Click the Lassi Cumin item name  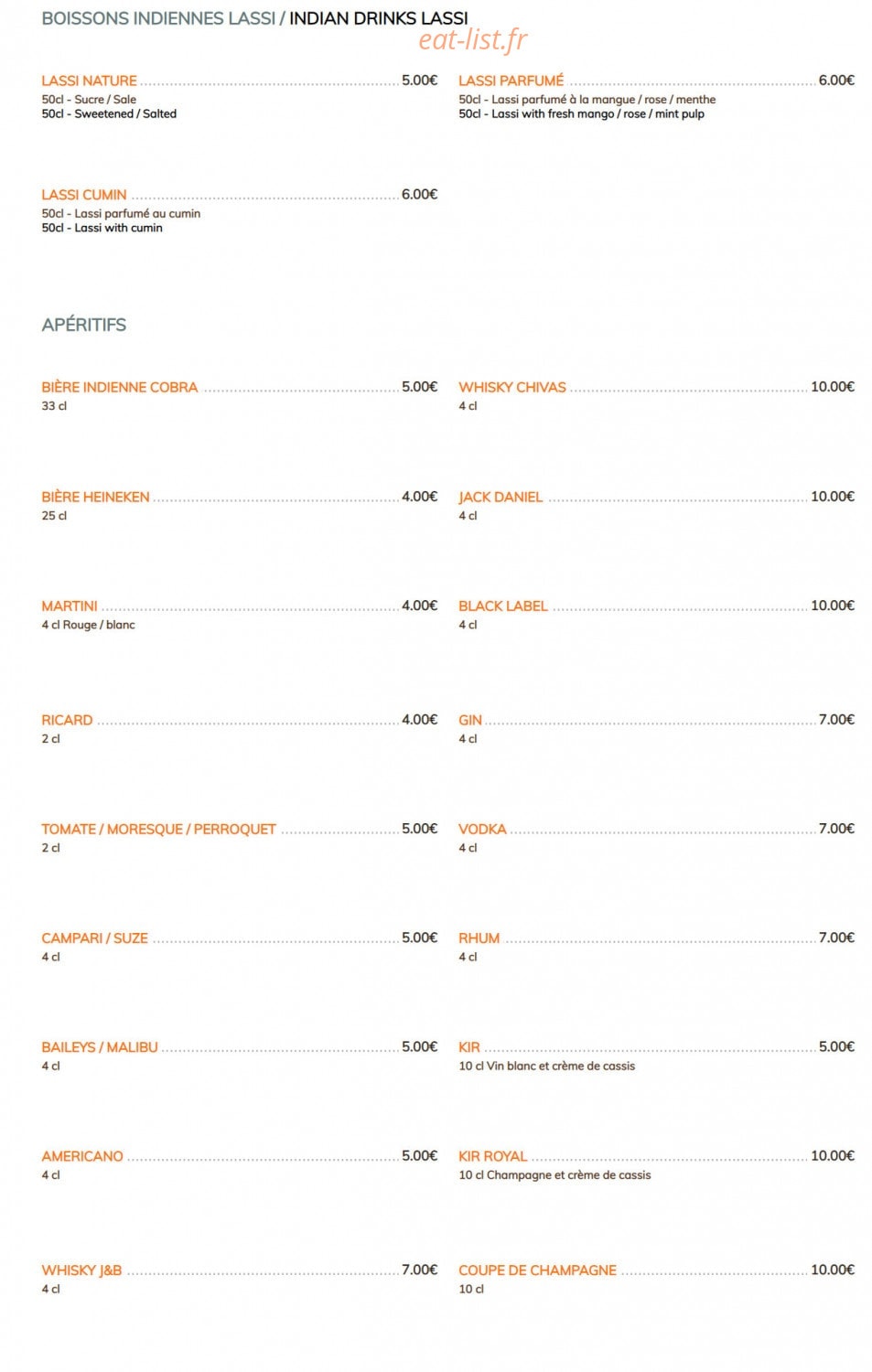(83, 195)
